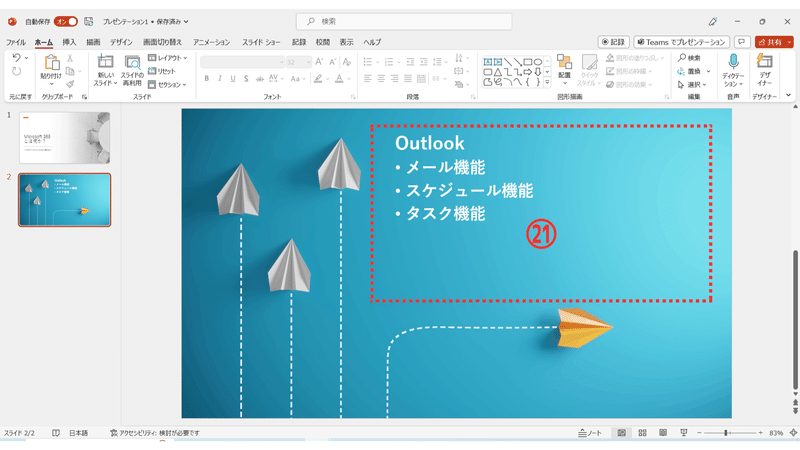Open the Font group dialog launcher
Image resolution: width=800 pixels, height=450 pixels.
click(353, 96)
